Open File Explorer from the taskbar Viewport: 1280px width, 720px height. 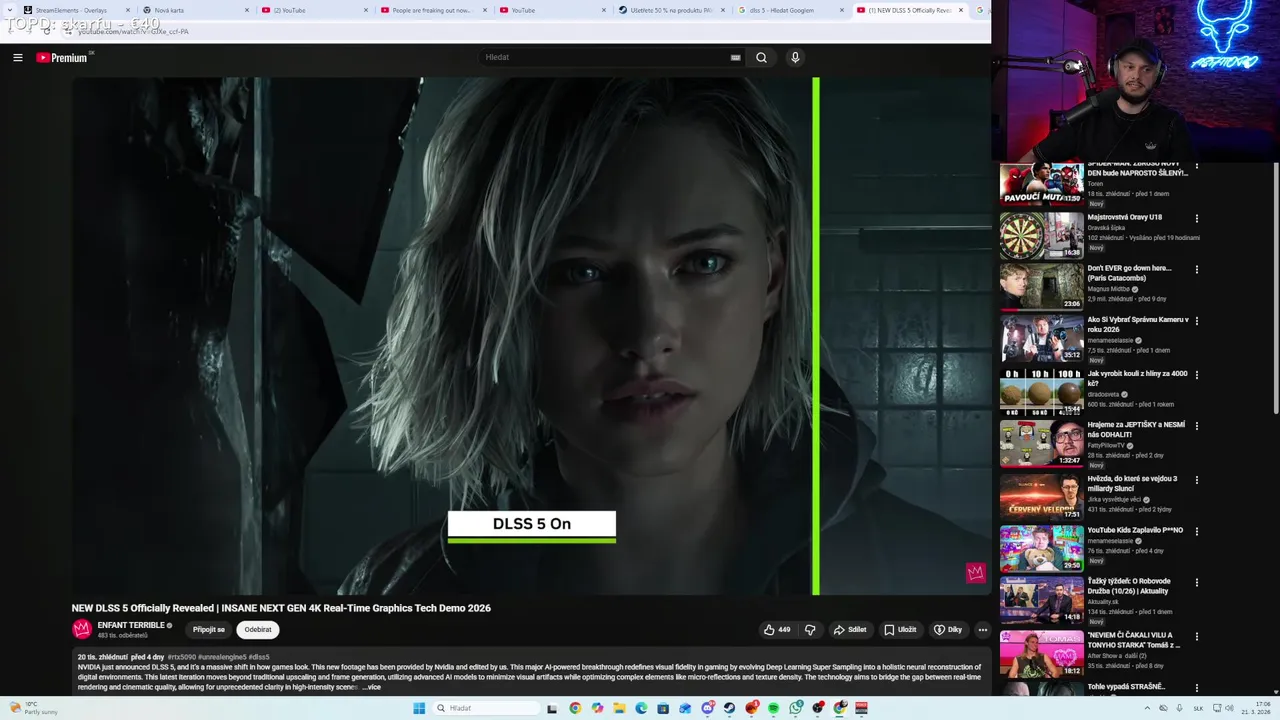[619, 708]
